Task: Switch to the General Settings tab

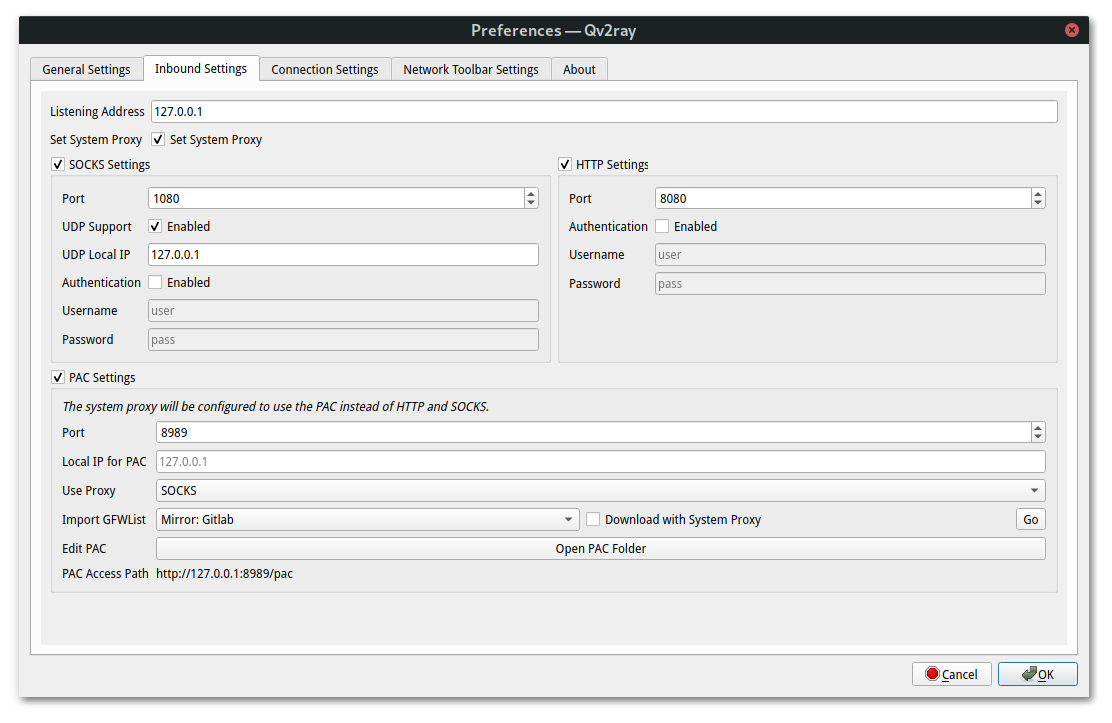Action: coord(86,69)
